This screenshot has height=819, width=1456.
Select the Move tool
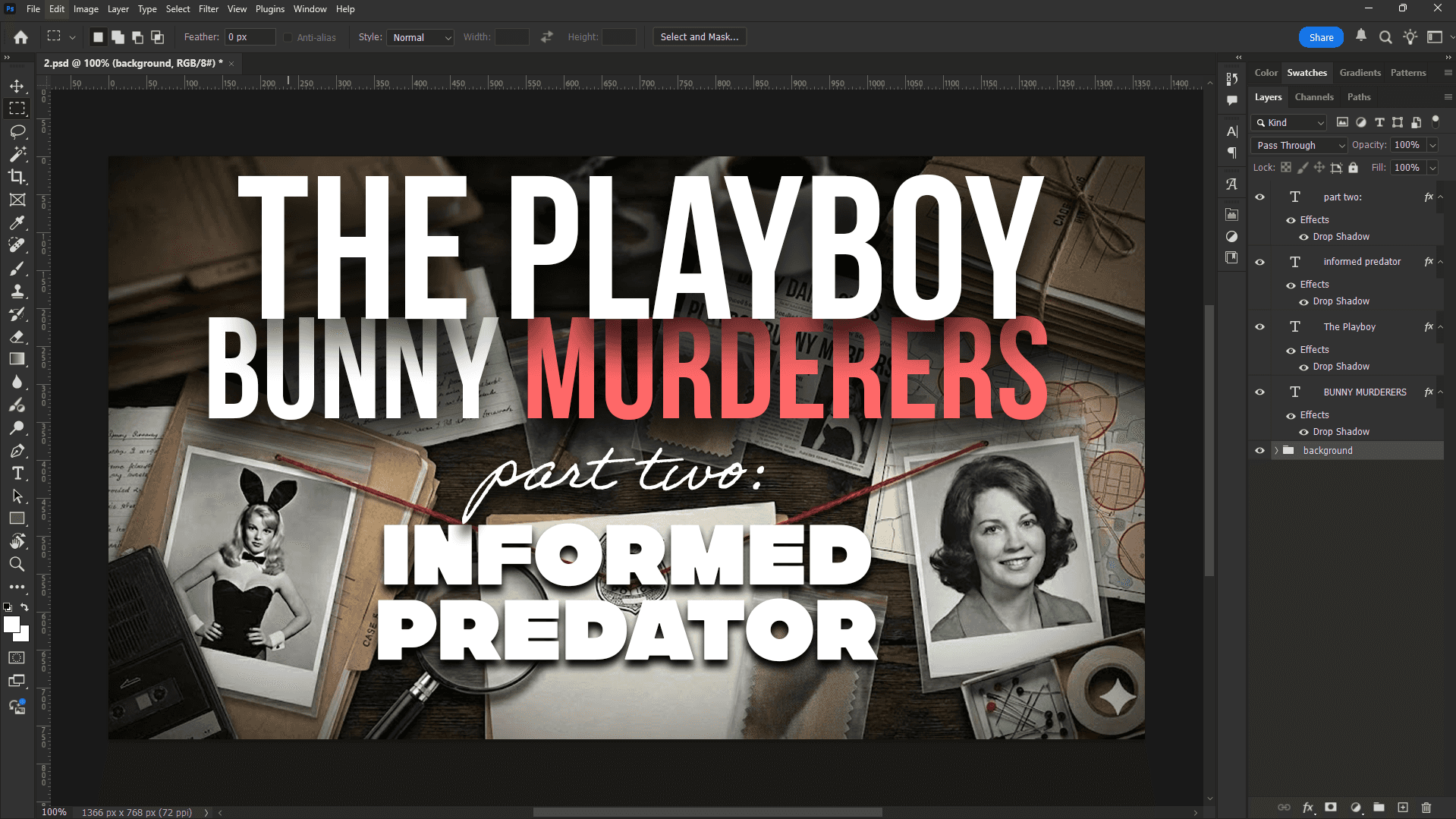coord(17,86)
